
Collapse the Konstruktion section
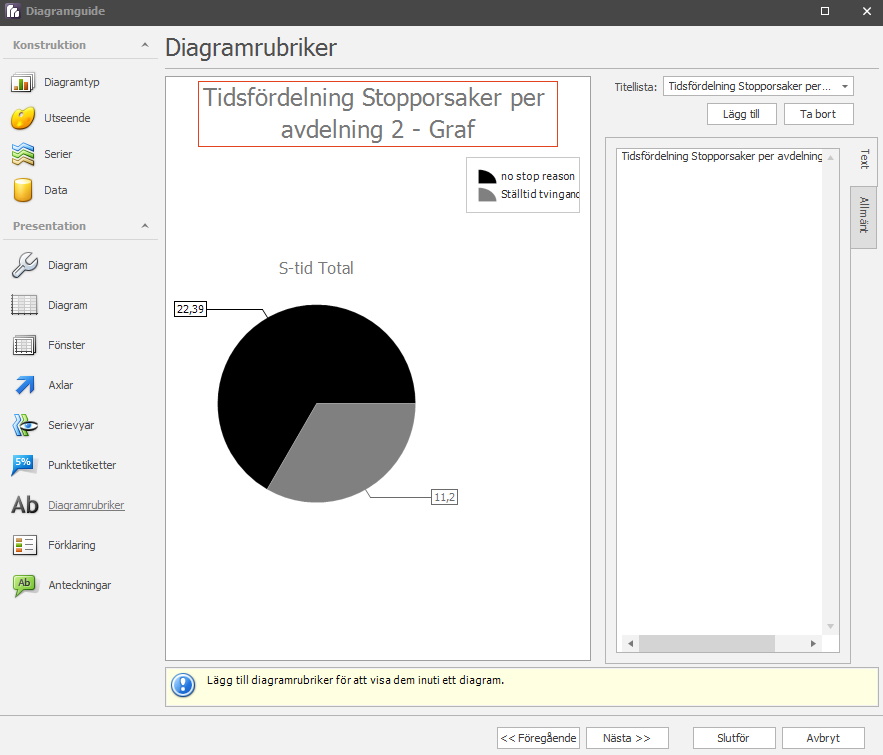[x=145, y=45]
